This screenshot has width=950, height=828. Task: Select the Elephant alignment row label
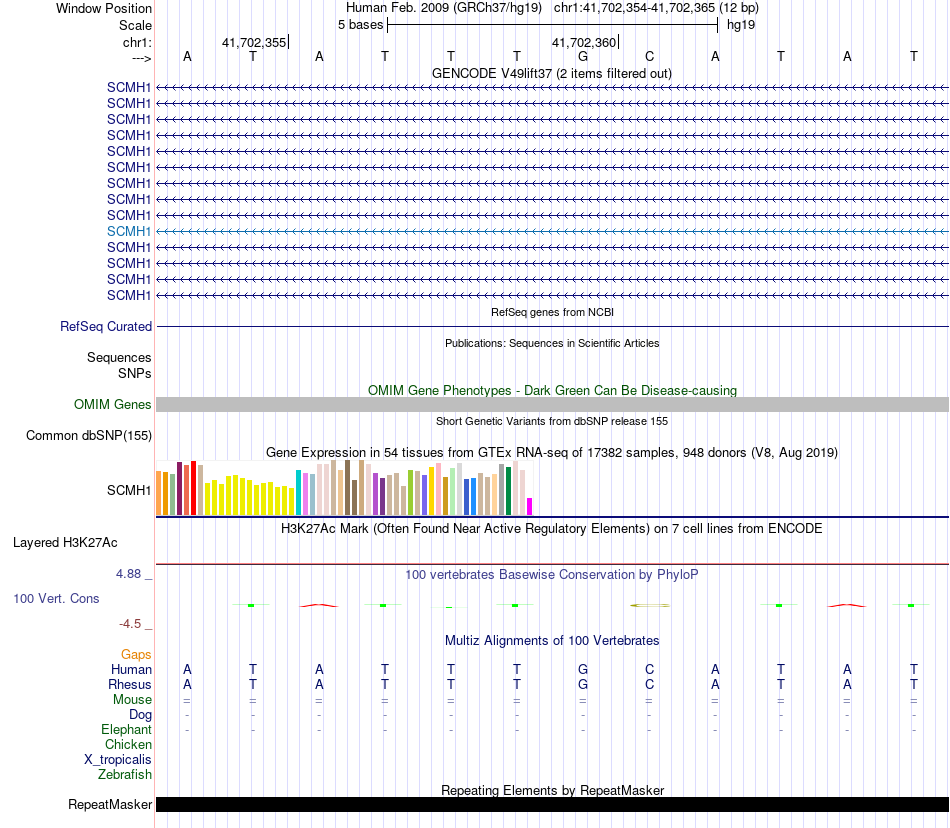pos(126,729)
